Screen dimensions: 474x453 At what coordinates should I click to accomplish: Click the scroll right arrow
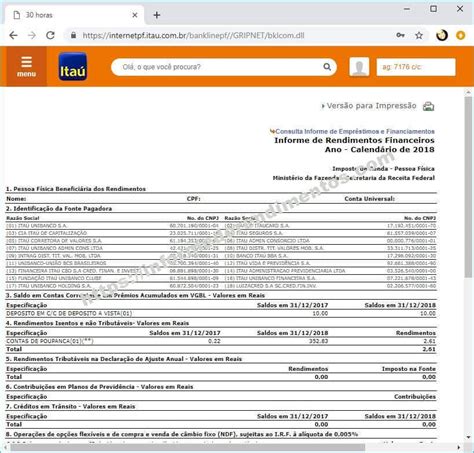(x=459, y=447)
